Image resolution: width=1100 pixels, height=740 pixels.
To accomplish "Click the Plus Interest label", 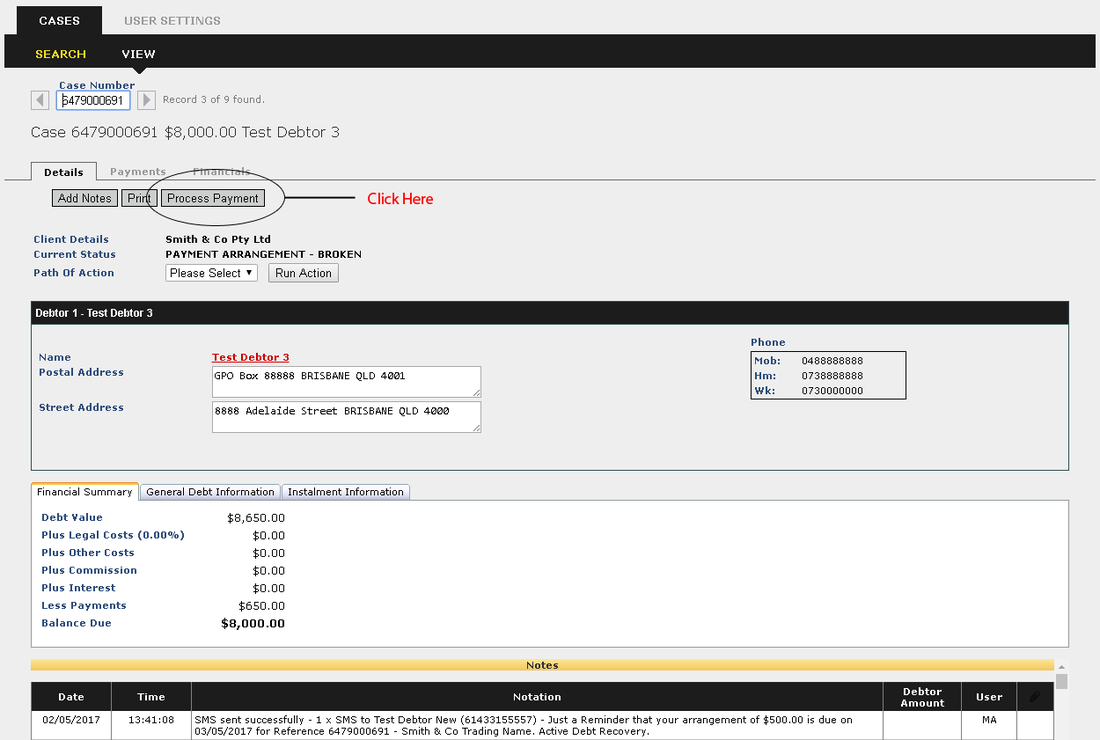I will tap(79, 588).
